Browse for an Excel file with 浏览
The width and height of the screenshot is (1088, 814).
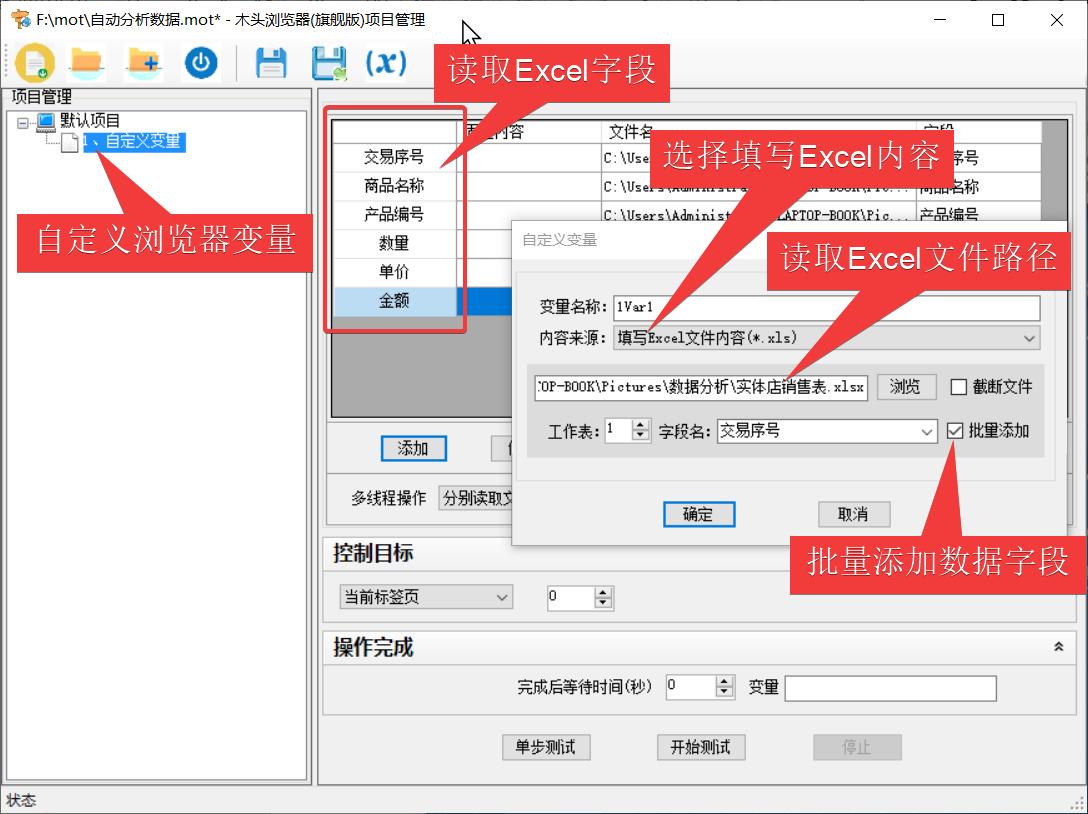(905, 387)
